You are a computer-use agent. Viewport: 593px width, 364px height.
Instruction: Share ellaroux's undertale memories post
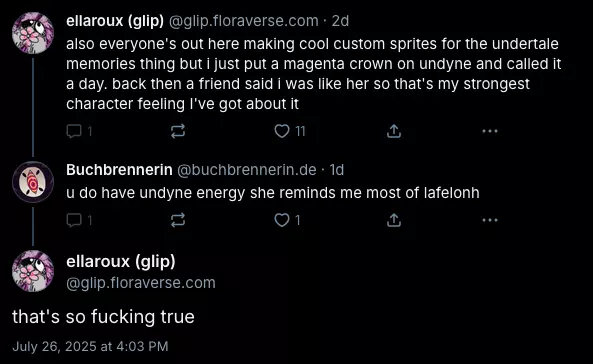click(394, 131)
